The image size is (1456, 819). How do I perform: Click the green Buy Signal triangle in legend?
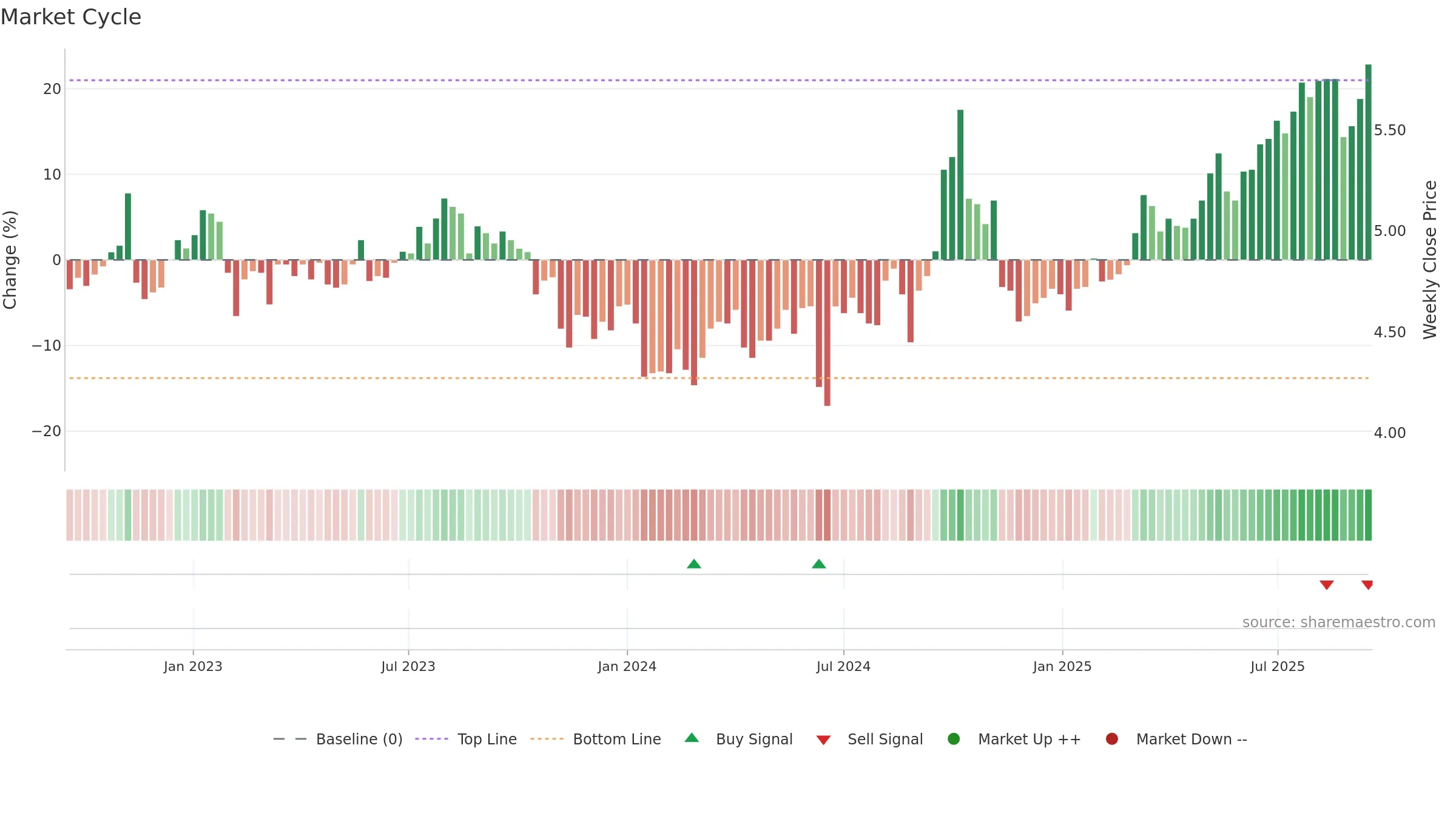tap(692, 738)
